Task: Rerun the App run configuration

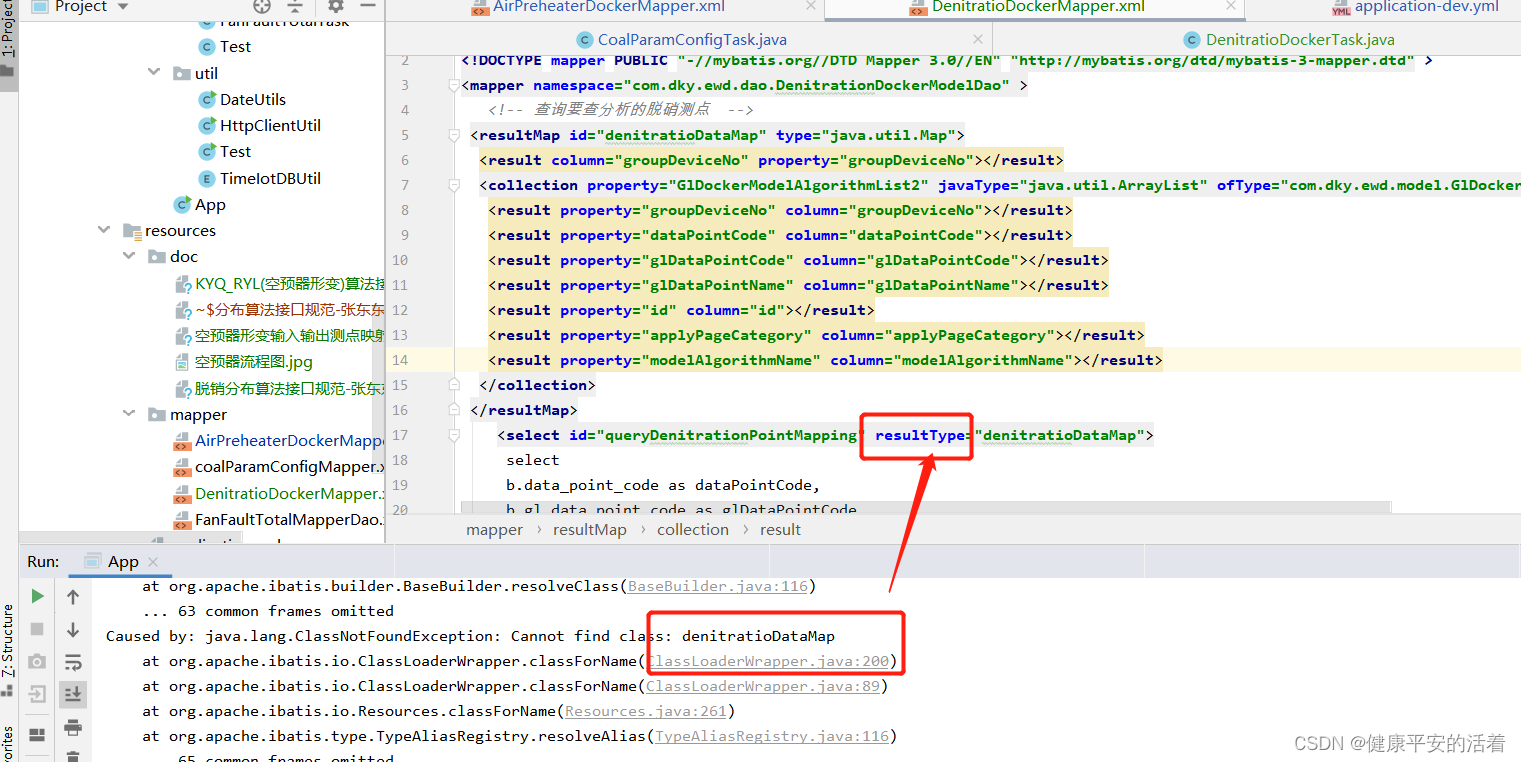Action: coord(36,595)
